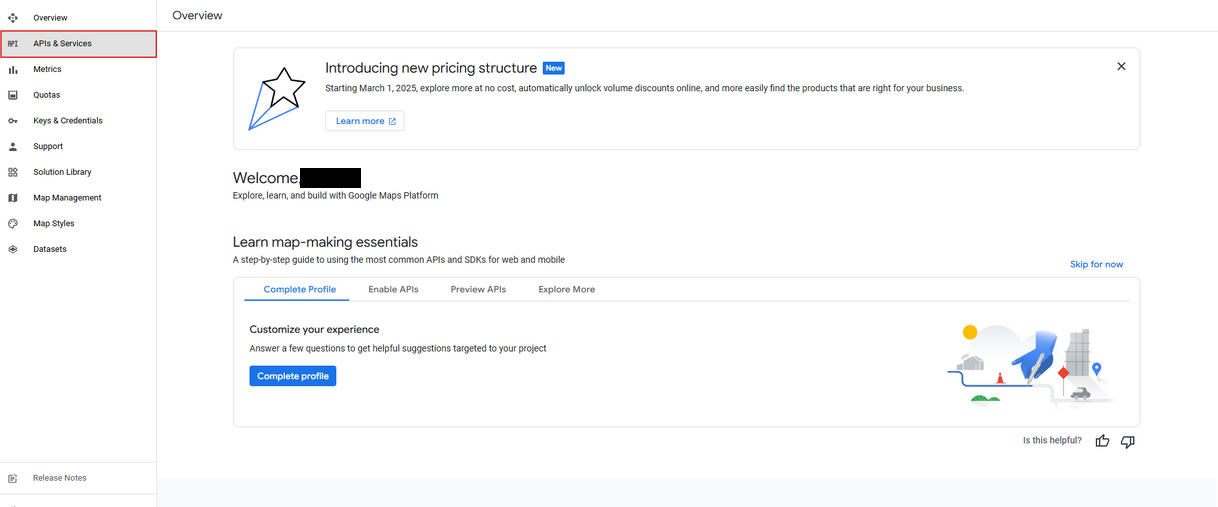Open Solution Library
The height and width of the screenshot is (507, 1218).
(x=78, y=172)
